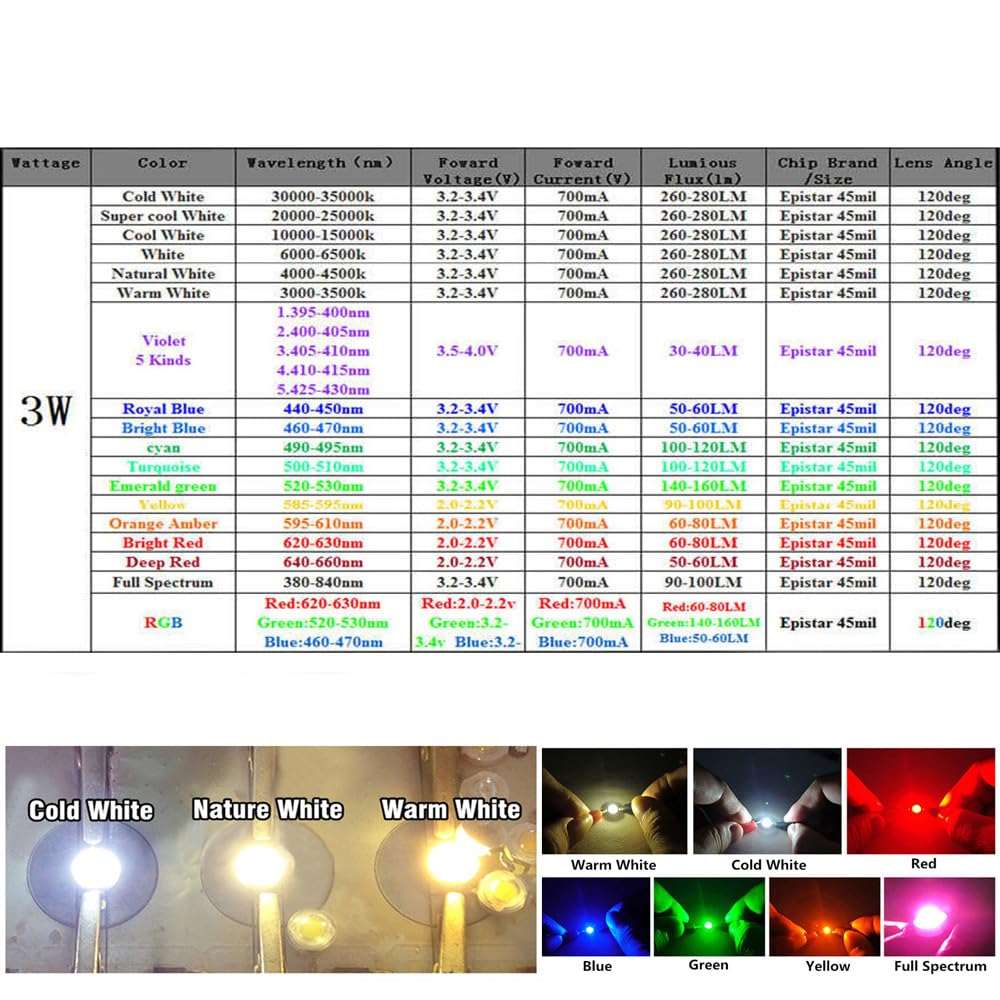This screenshot has height=1000, width=1000.
Task: Select the 'cyan' color cell
Action: (x=163, y=448)
